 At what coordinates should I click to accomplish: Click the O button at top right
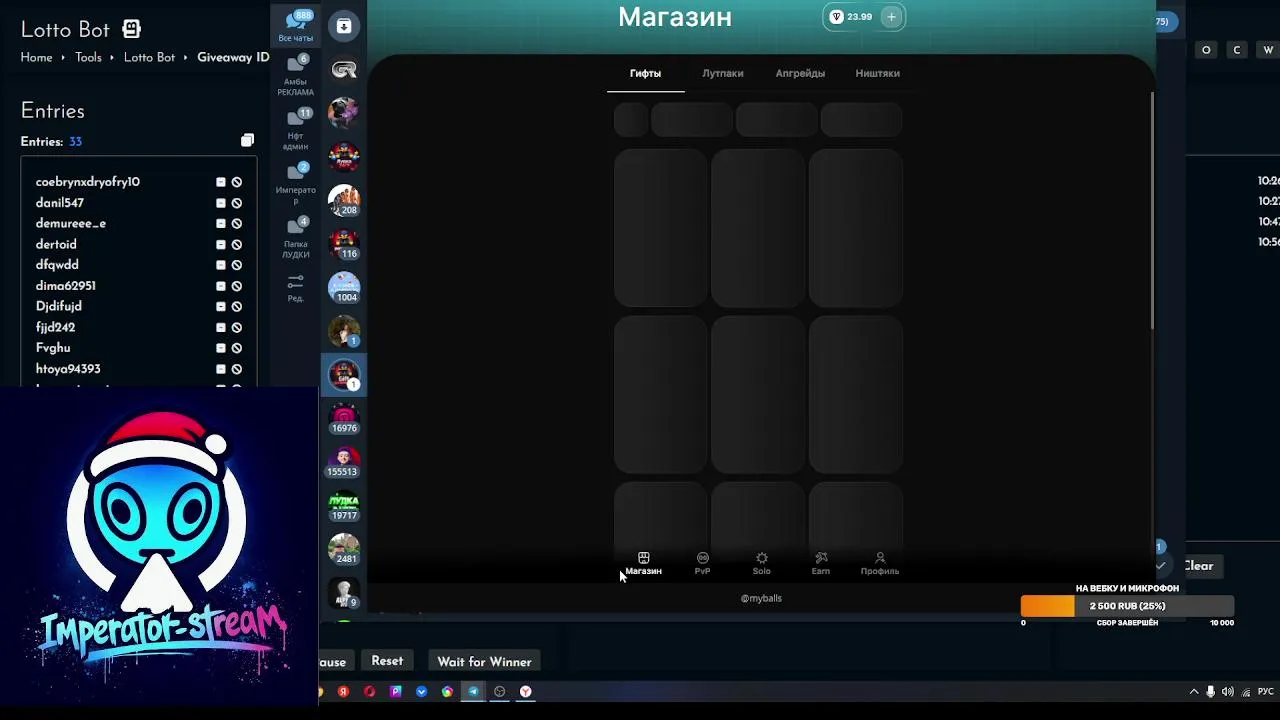pos(1206,50)
